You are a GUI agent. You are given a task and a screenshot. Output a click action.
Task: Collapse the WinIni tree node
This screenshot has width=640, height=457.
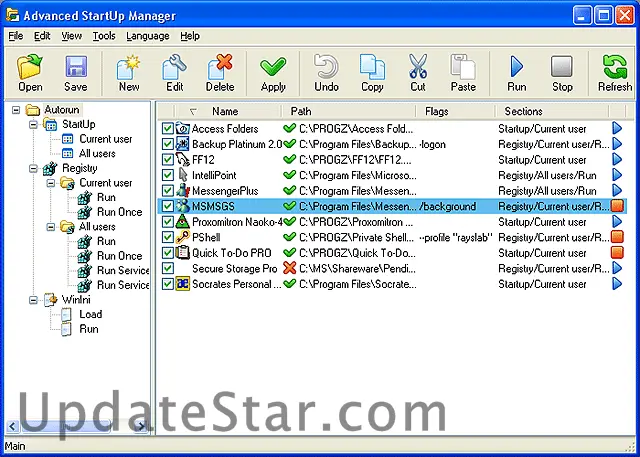pos(33,300)
